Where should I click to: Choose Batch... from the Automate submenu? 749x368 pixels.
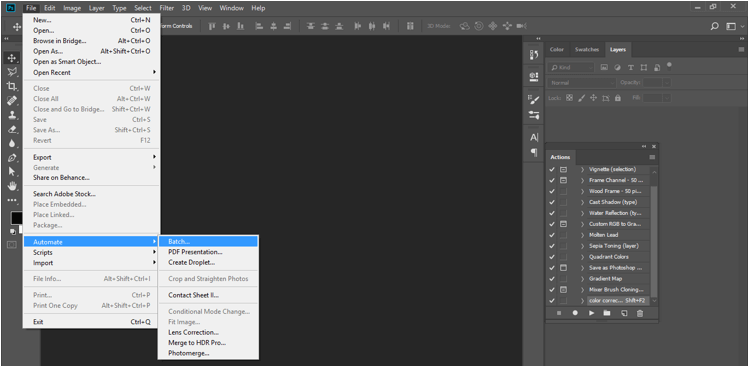tap(208, 241)
